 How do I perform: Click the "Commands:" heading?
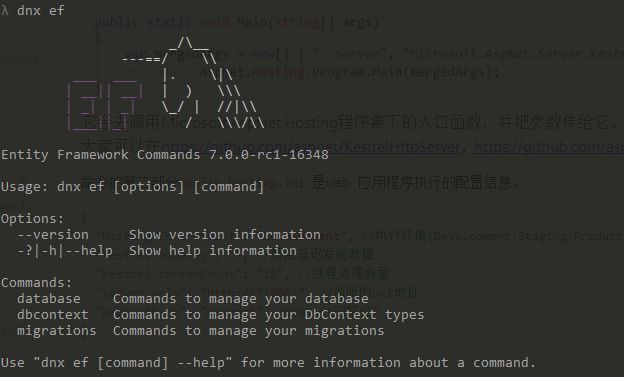coord(36,283)
